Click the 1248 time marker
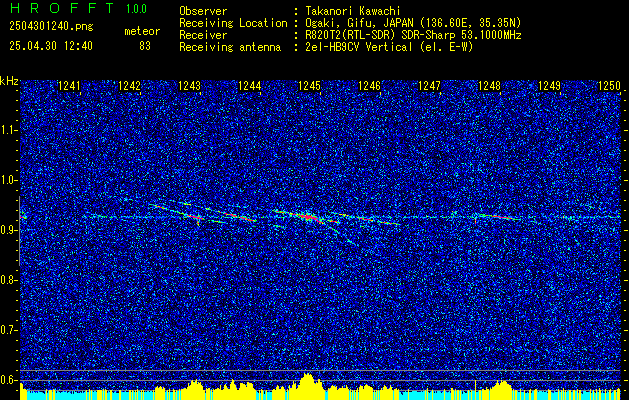629x400 pixels. tap(489, 86)
